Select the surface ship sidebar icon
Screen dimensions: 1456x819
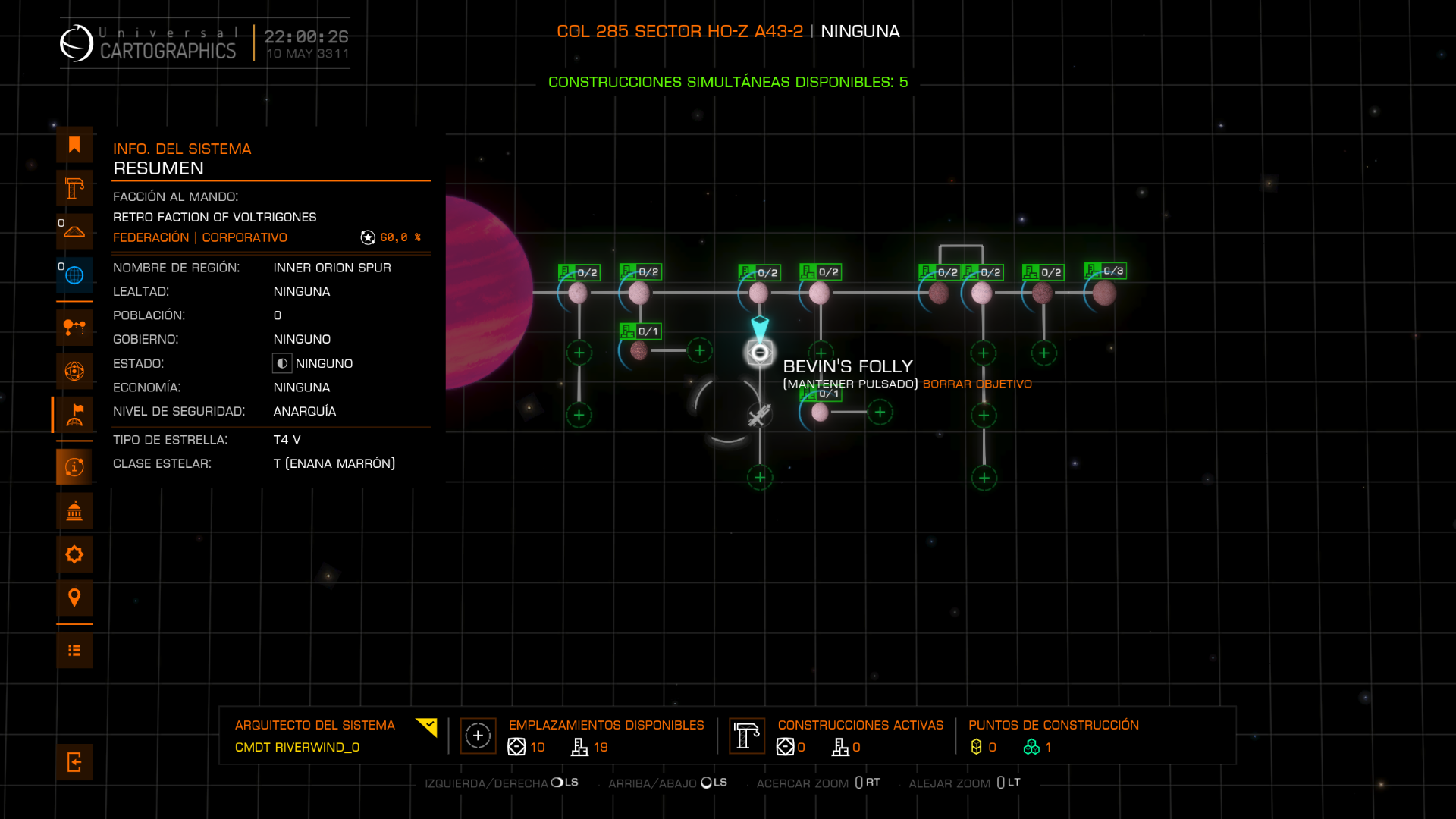[x=74, y=231]
